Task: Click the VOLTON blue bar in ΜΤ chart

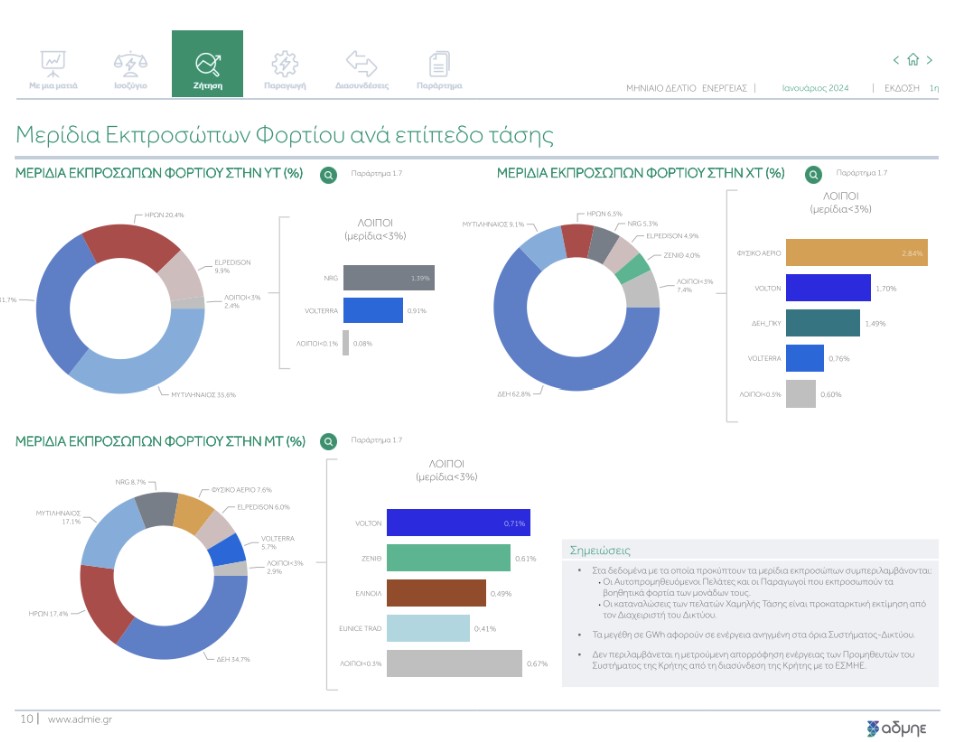Action: [x=457, y=523]
